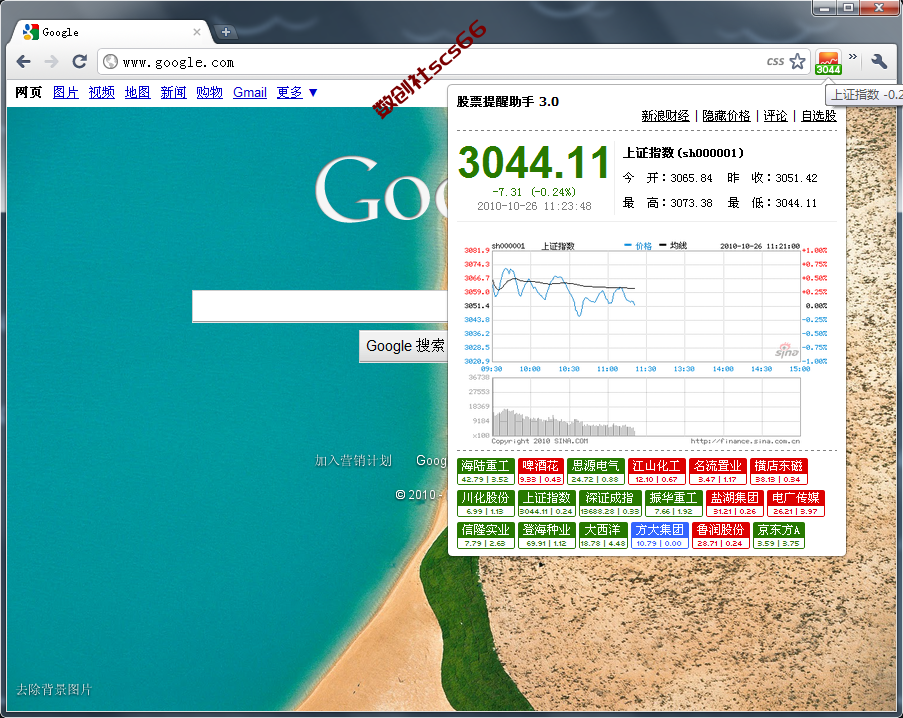Select the 川化股份 stock tile
The width and height of the screenshot is (903, 718).
pos(485,503)
